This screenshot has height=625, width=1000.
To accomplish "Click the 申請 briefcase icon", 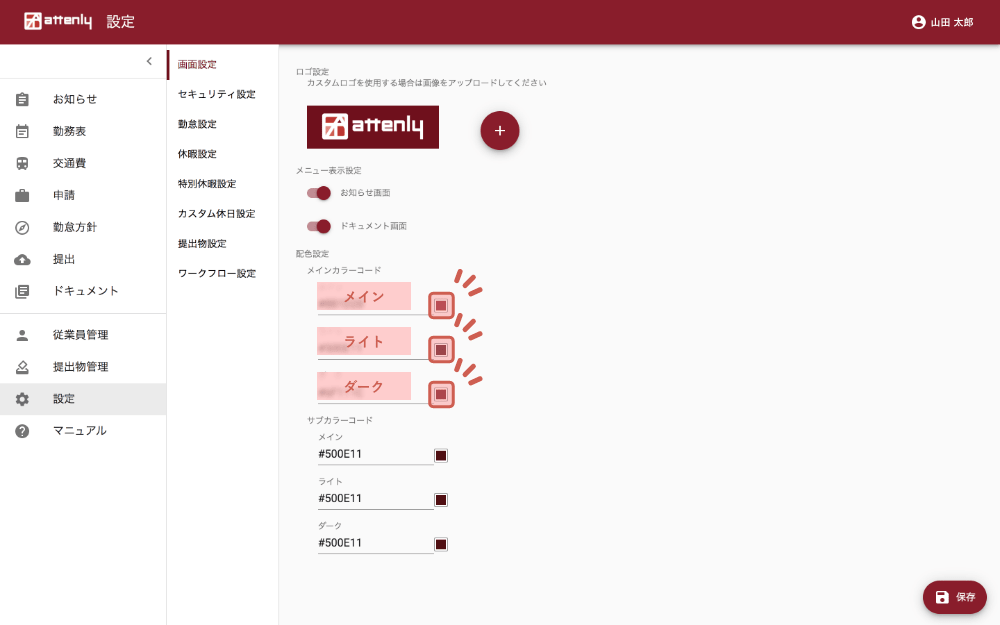I will [x=22, y=195].
